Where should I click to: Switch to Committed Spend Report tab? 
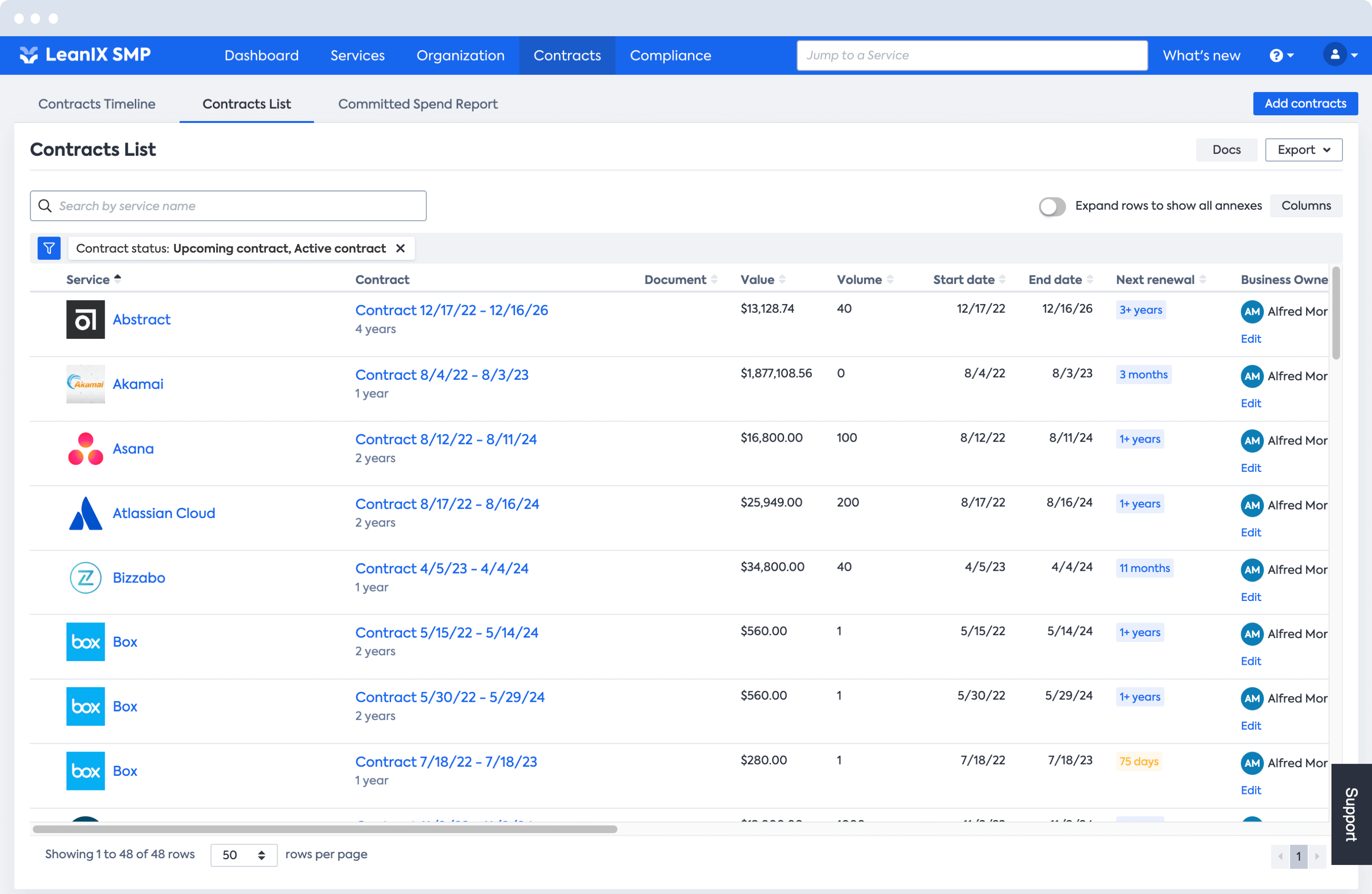click(x=418, y=104)
